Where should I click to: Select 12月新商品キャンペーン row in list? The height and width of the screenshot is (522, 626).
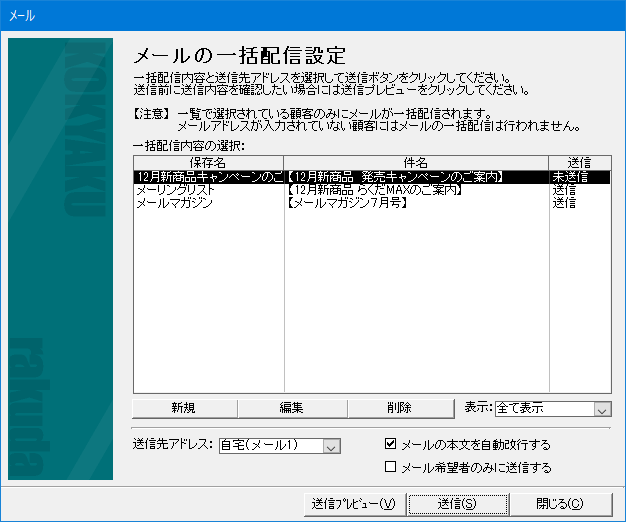tap(208, 177)
